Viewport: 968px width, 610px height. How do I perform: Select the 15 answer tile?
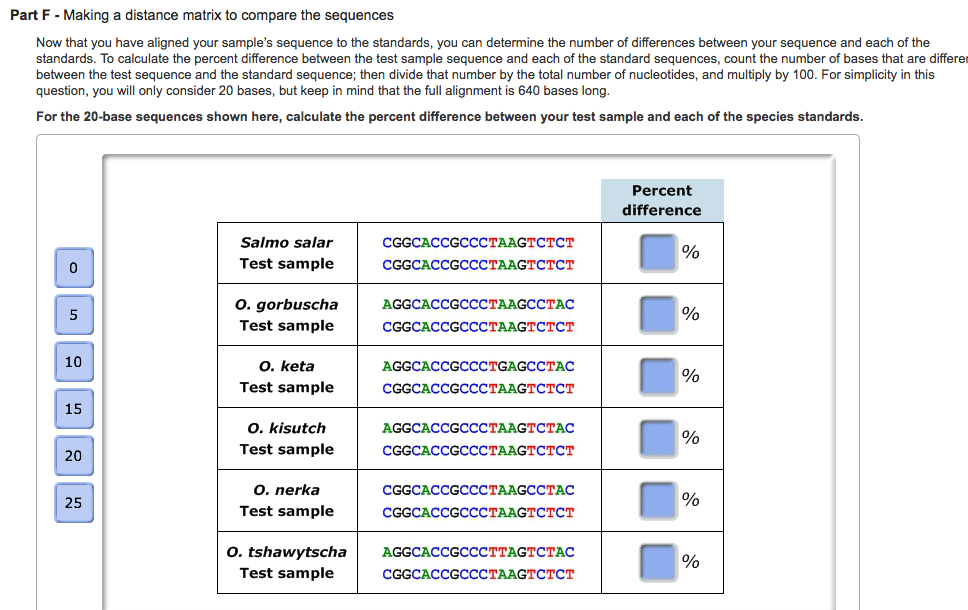pos(73,408)
